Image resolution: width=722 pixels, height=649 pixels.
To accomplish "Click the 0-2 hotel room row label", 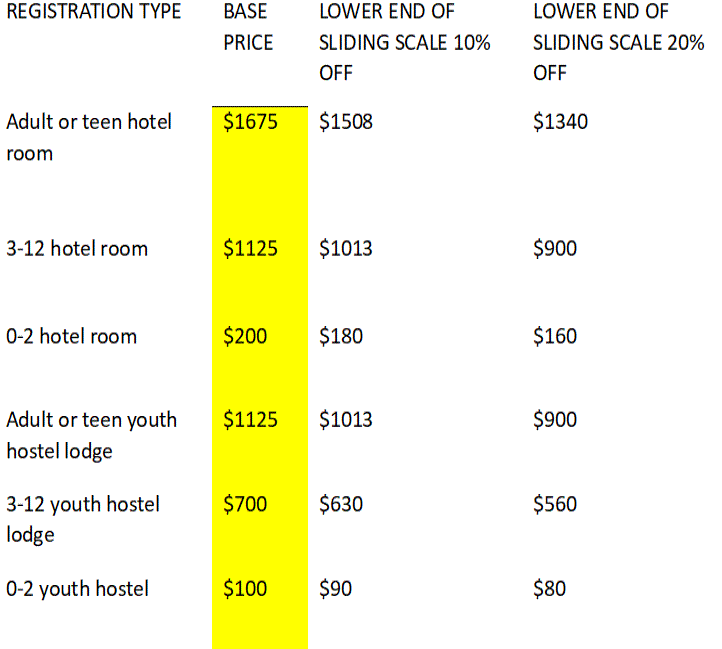I will coord(71,336).
